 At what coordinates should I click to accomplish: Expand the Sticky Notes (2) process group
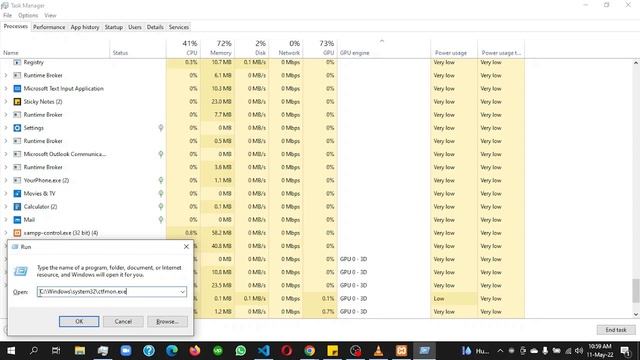click(x=6, y=102)
